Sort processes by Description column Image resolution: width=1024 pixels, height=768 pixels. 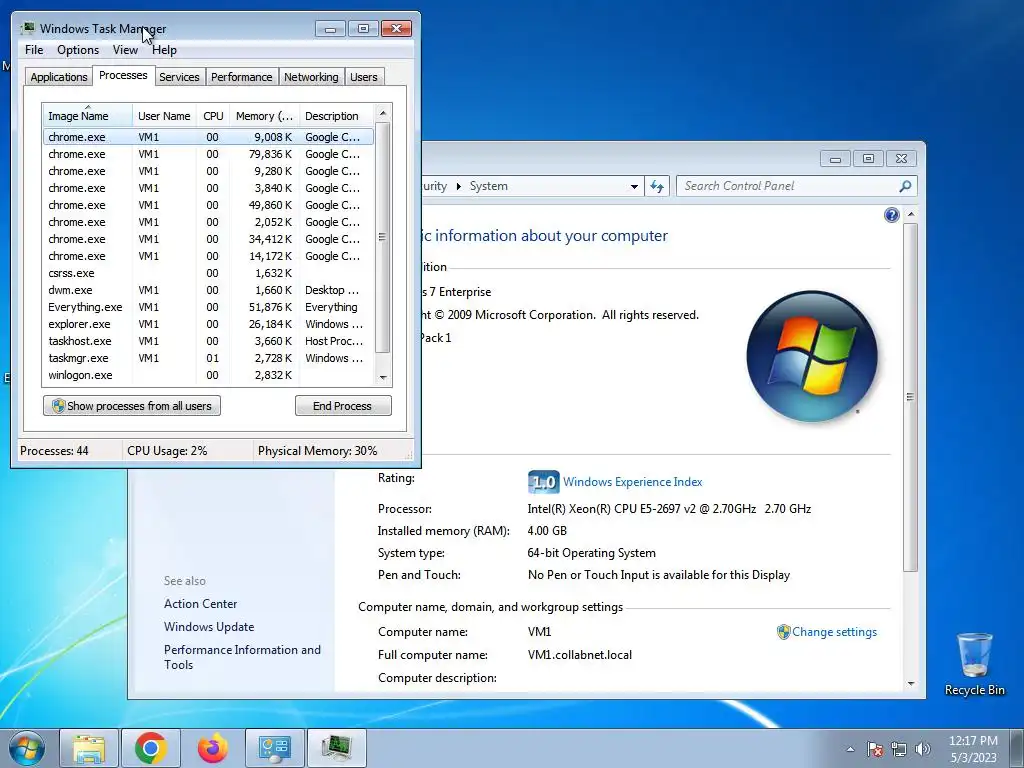336,116
